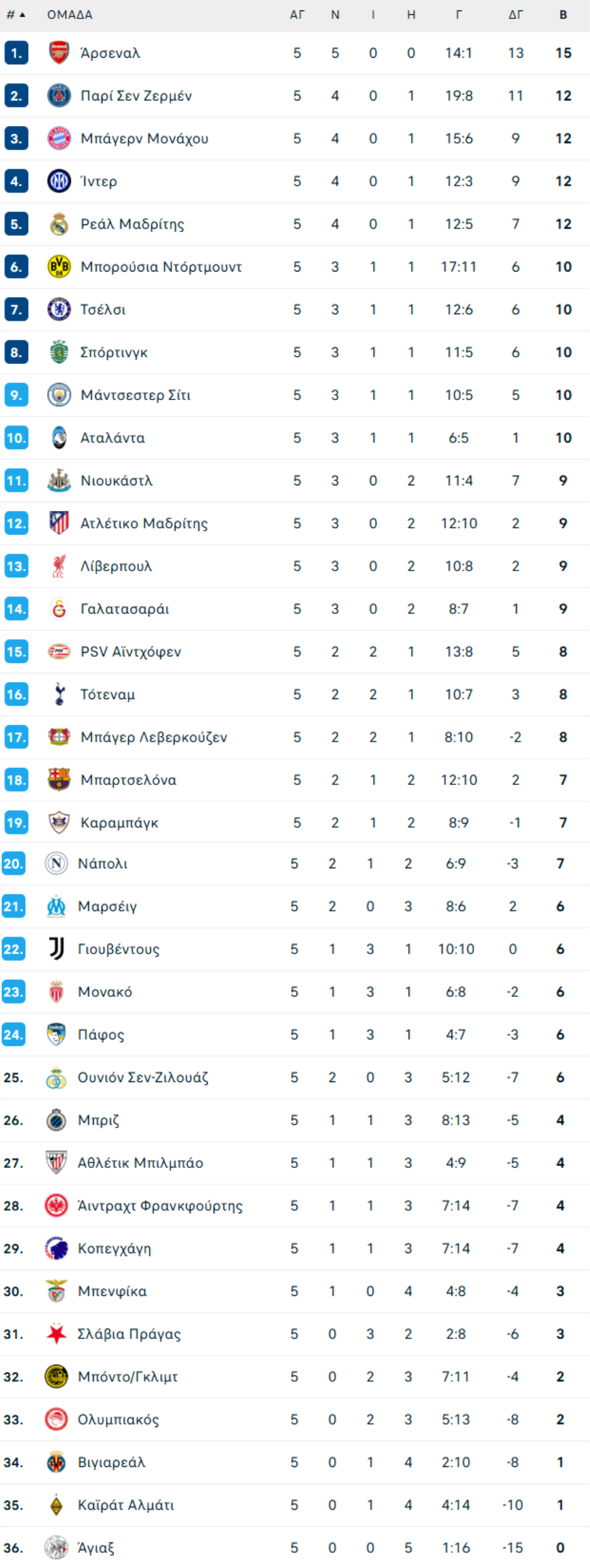Click the Barcelona club crest
590x1568 pixels.
[x=59, y=780]
